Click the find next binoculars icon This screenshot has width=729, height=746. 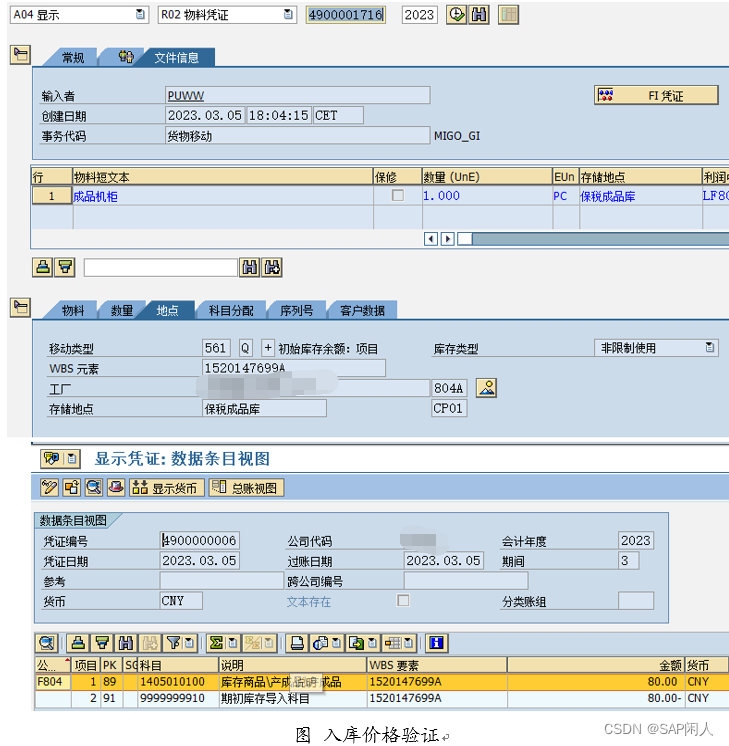pyautogui.click(x=272, y=267)
